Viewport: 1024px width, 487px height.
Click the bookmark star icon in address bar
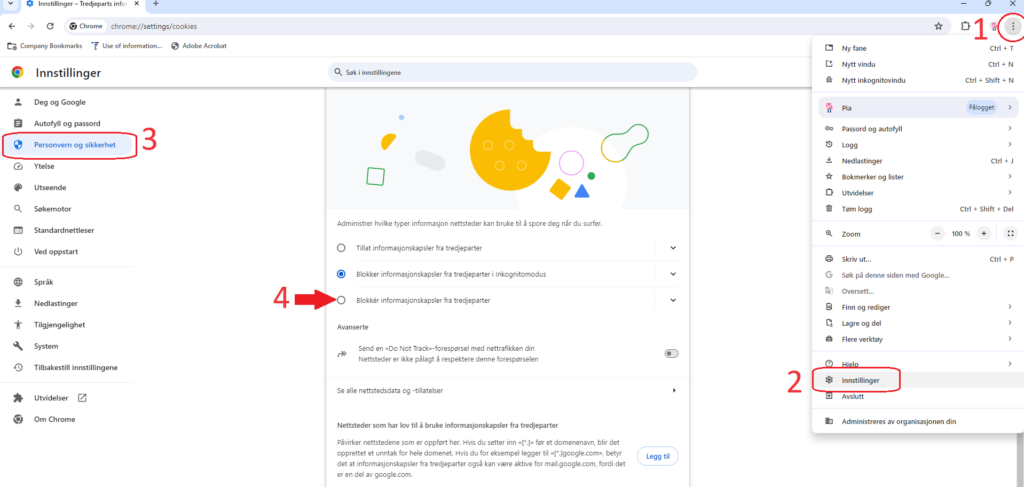[938, 26]
